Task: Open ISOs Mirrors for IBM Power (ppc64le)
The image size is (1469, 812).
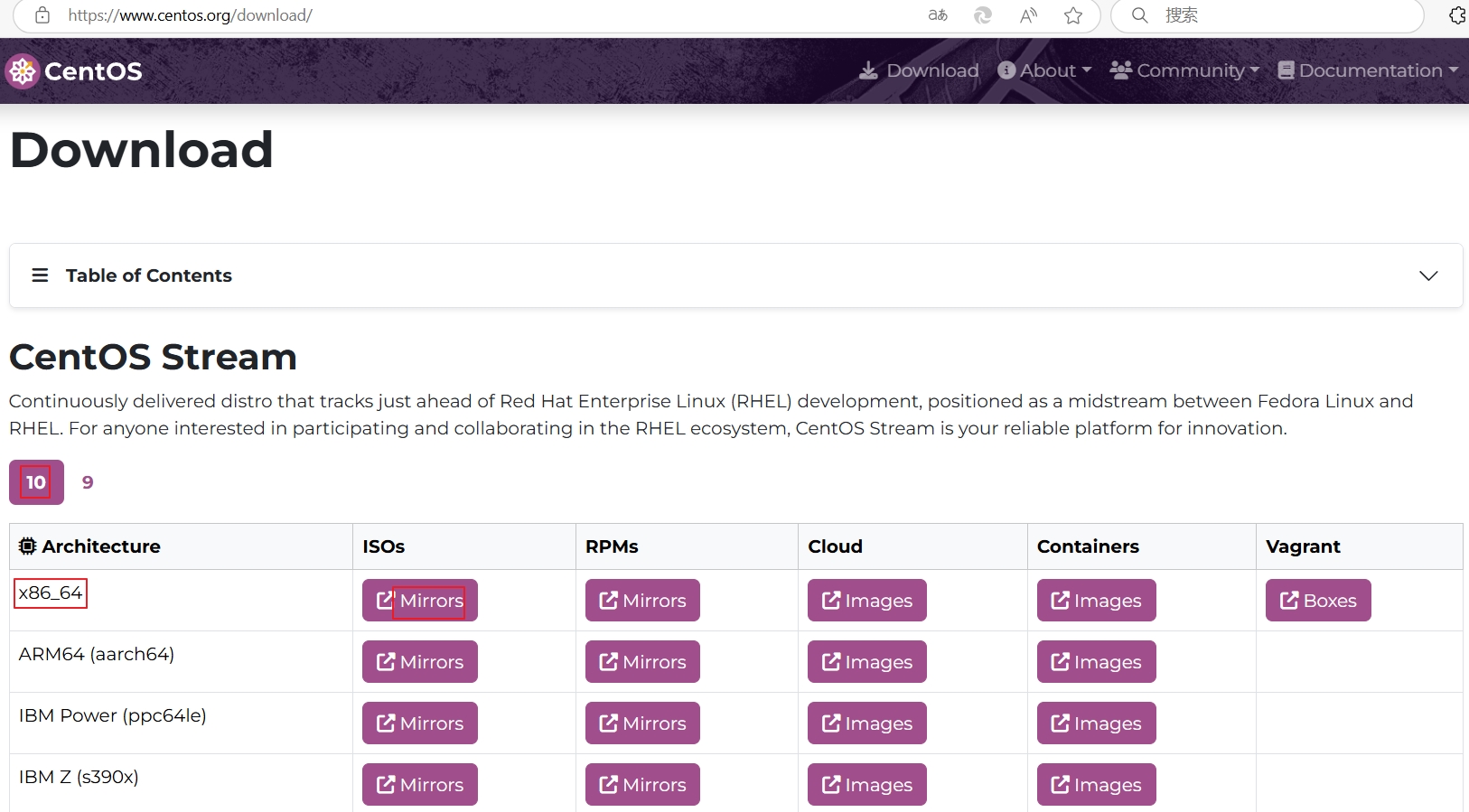Action: 420,723
